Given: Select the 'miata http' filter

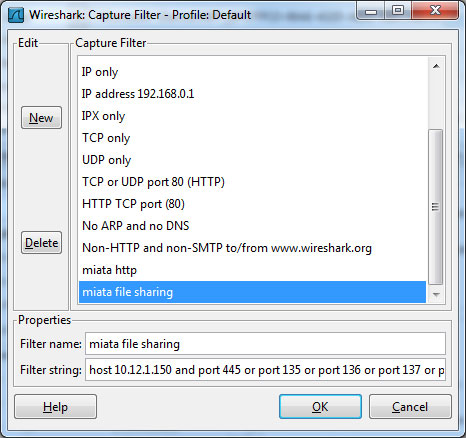Looking at the screenshot, I should coord(252,270).
